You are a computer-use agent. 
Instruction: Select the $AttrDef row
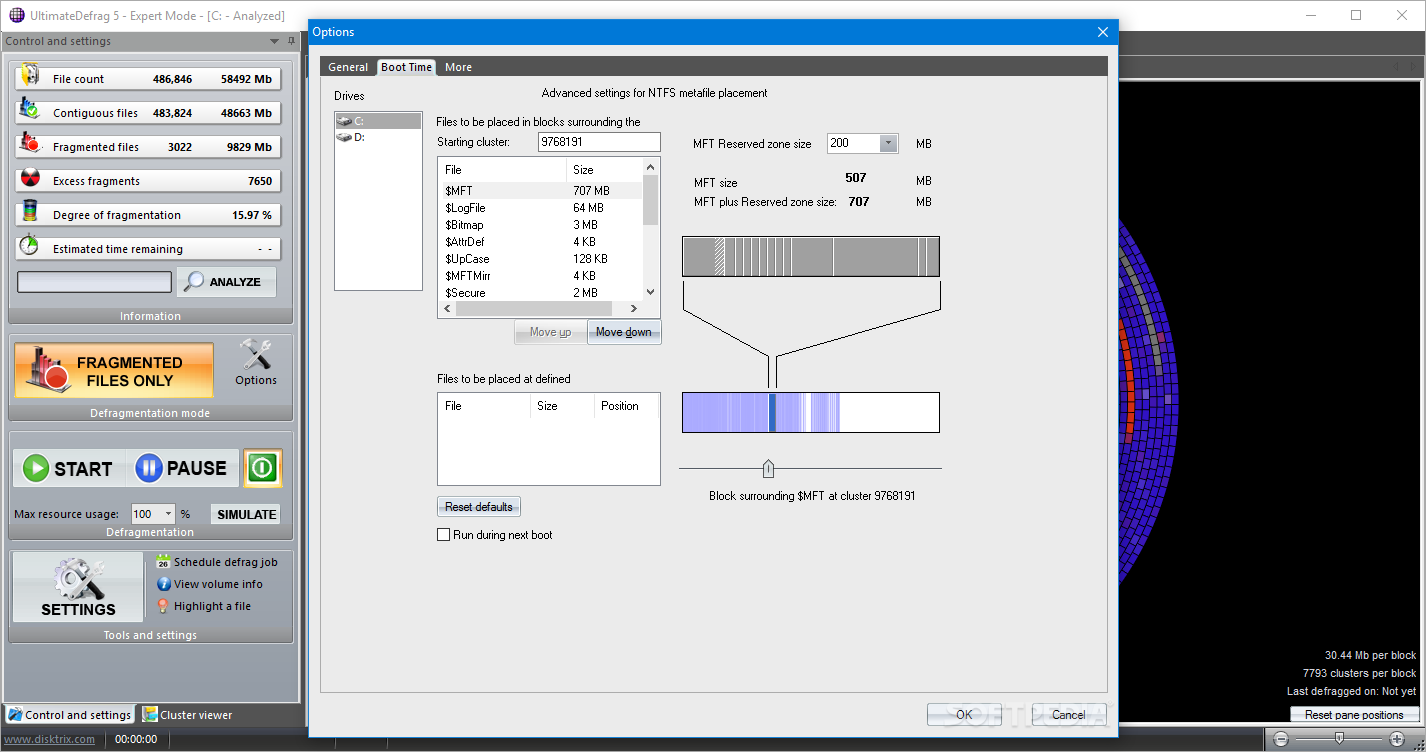(540, 242)
